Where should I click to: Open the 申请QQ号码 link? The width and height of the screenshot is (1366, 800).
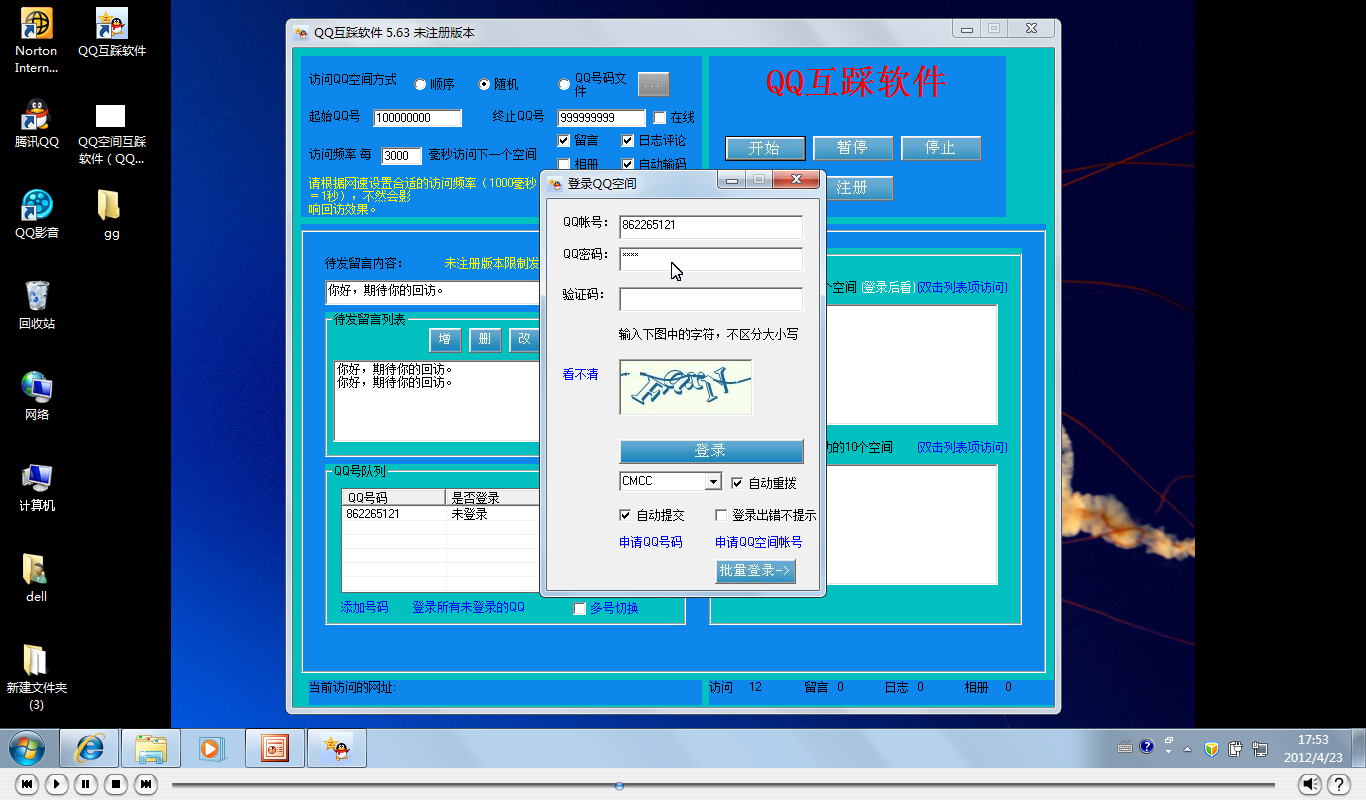pyautogui.click(x=650, y=543)
